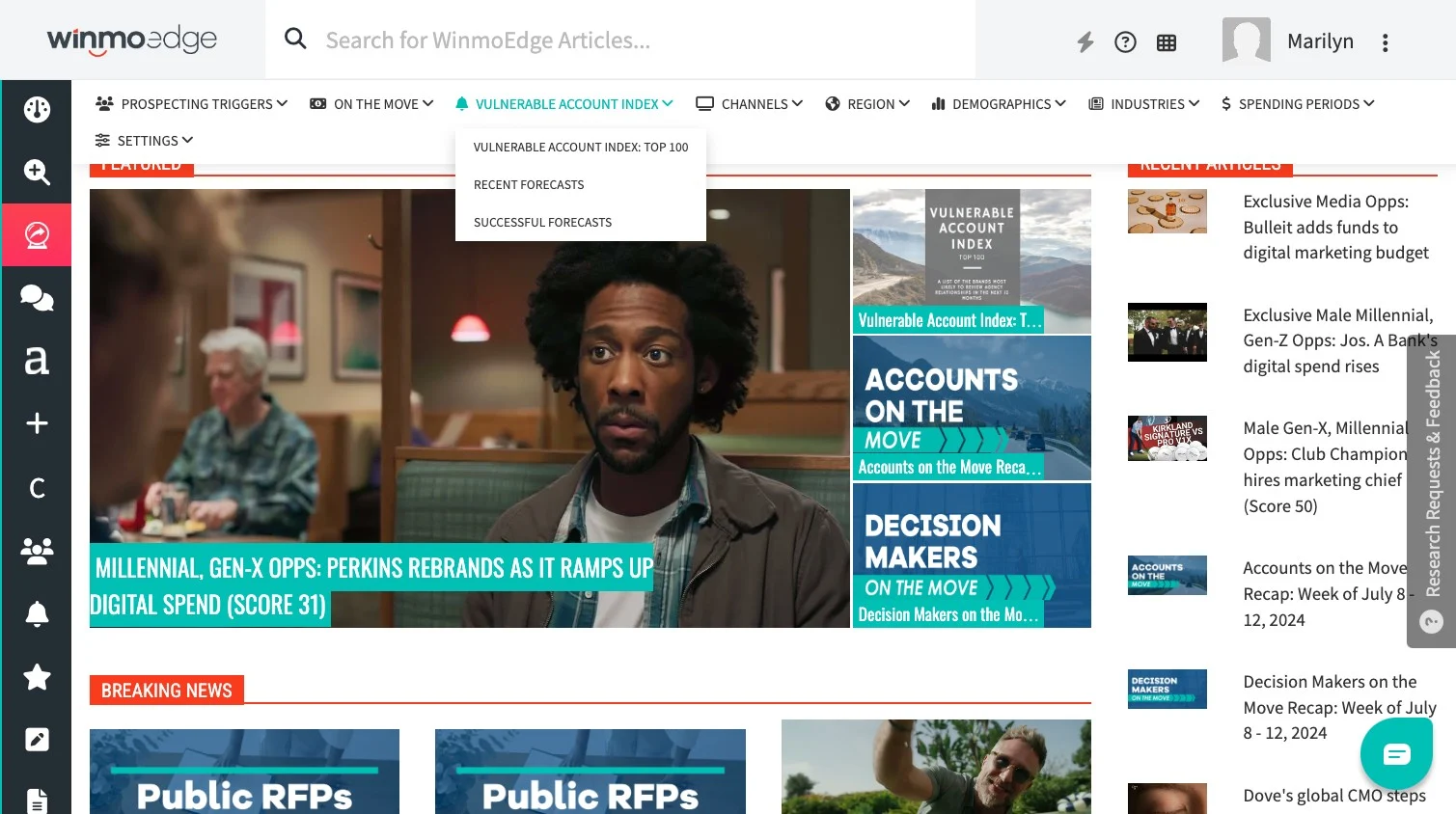Open Dove's global CMO steps article
Screen dimensions: 1456x814
1334,796
